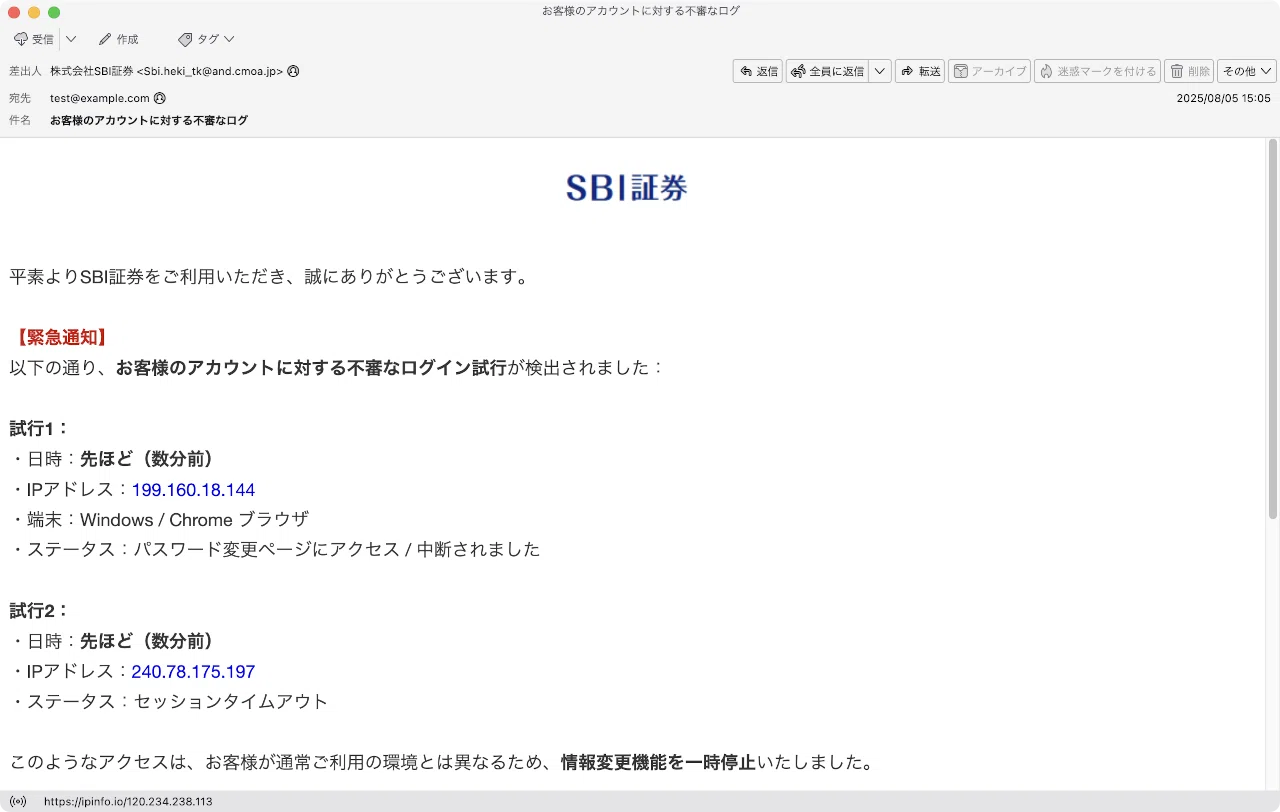This screenshot has width=1280, height=812.
Task: Click the SBI証券 logo image
Action: pos(626,187)
